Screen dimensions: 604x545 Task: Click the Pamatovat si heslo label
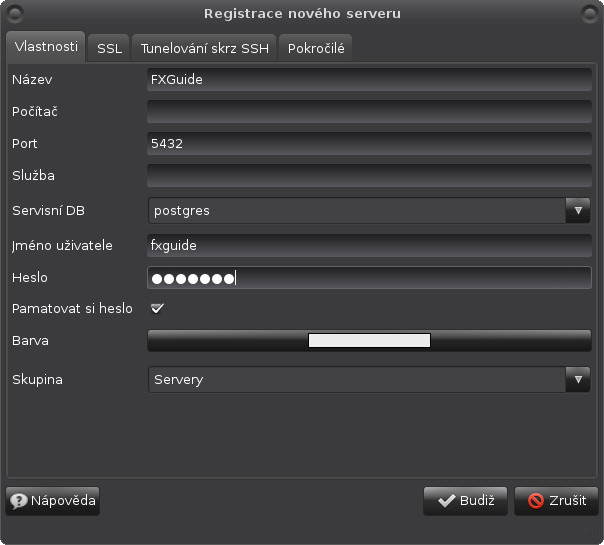(72, 309)
